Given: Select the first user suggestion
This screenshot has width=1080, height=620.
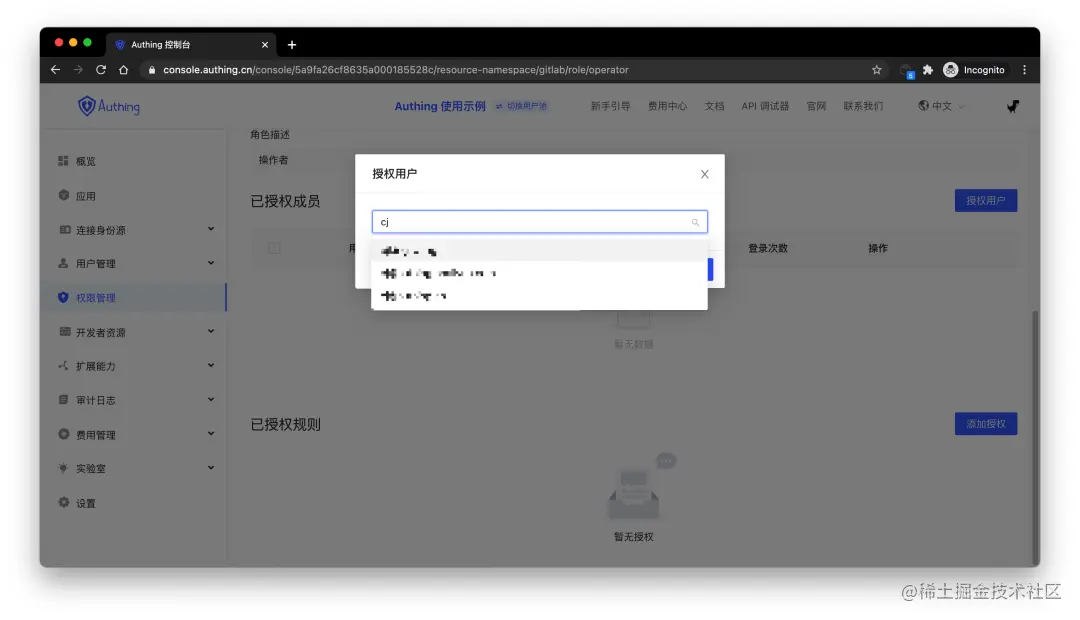Looking at the screenshot, I should coord(539,251).
